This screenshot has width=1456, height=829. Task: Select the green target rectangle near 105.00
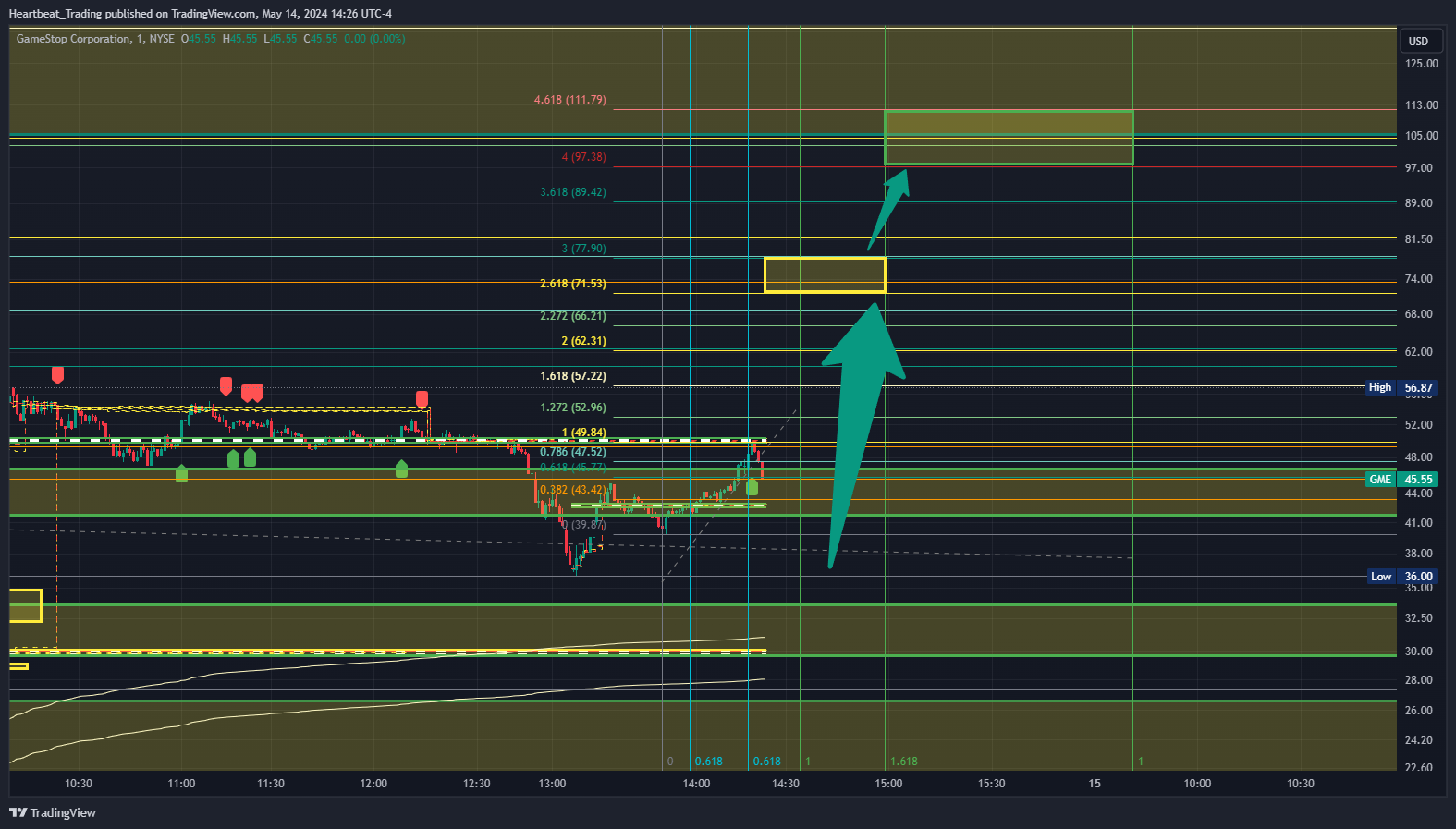click(x=1009, y=138)
